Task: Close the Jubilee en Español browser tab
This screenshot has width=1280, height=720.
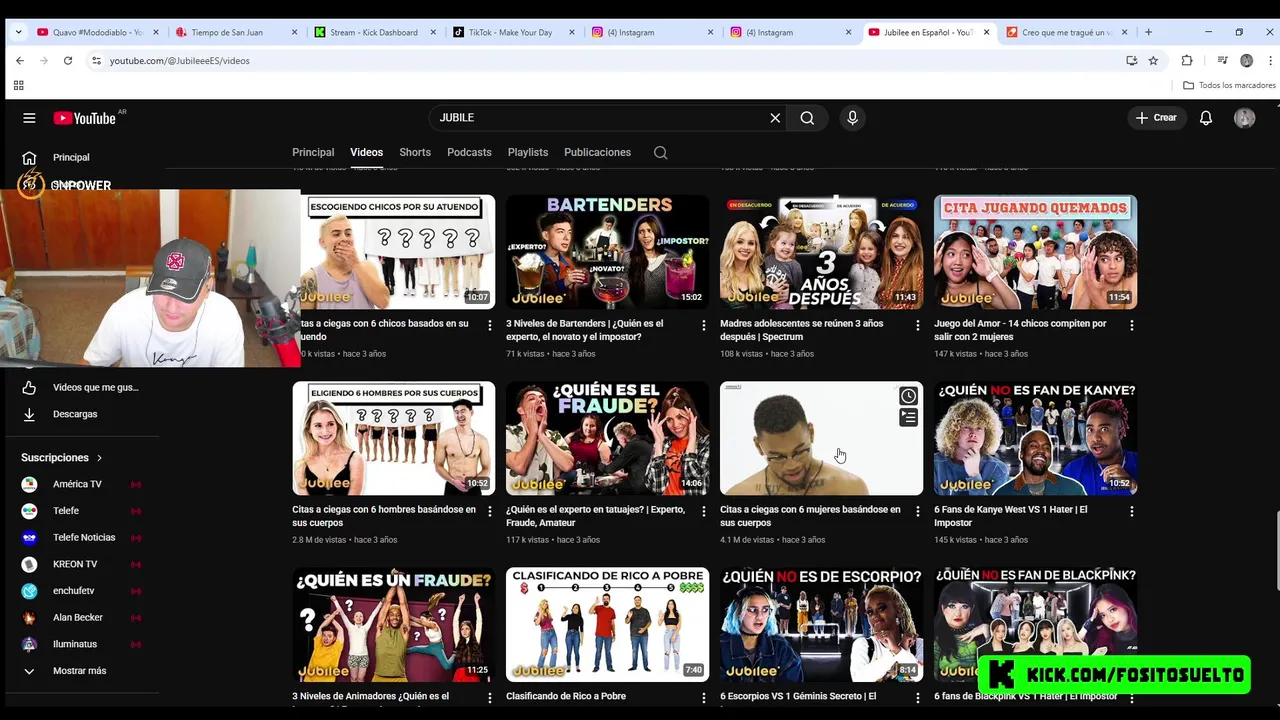Action: click(986, 32)
